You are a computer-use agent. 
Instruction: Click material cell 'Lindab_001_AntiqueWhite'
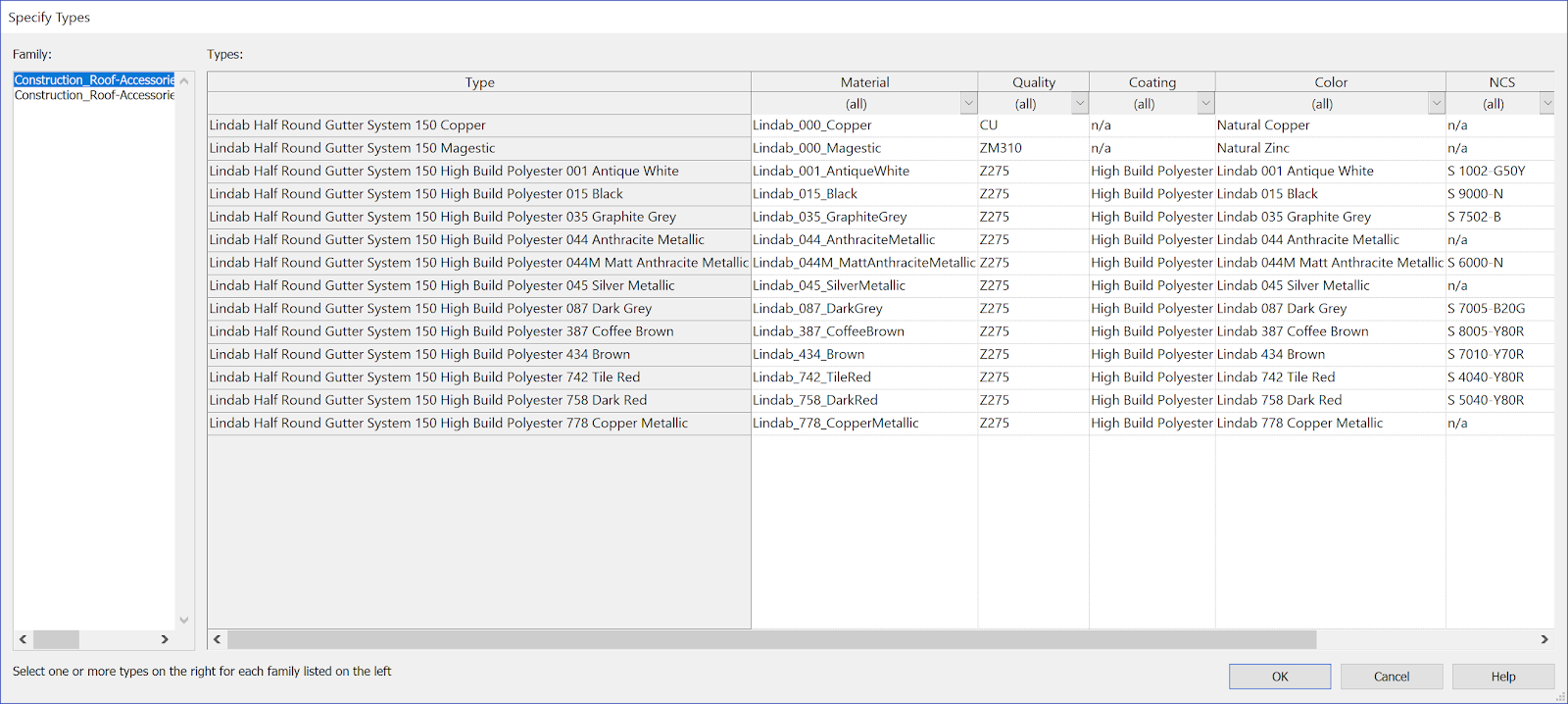coord(864,171)
